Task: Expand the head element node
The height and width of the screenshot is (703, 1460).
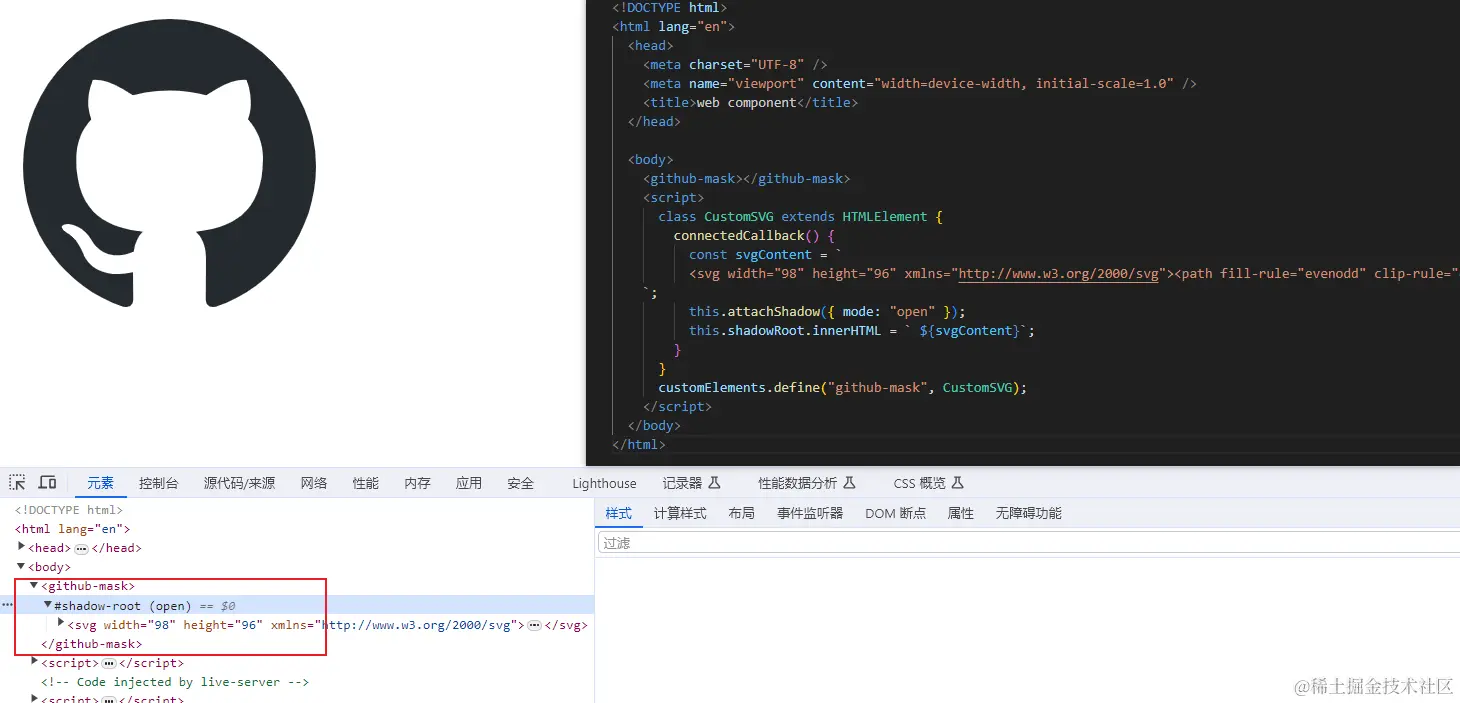Action: click(22, 547)
